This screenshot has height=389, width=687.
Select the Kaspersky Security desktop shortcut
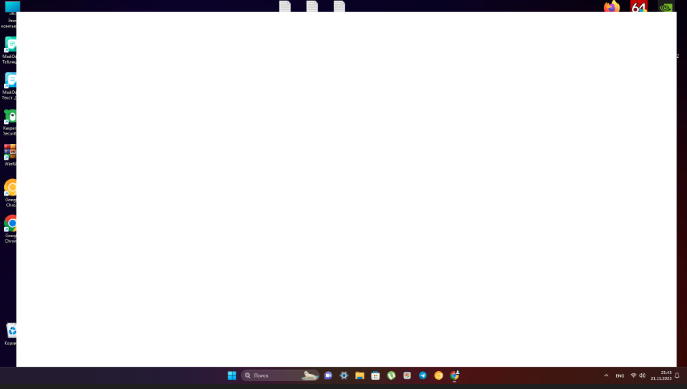click(10, 122)
